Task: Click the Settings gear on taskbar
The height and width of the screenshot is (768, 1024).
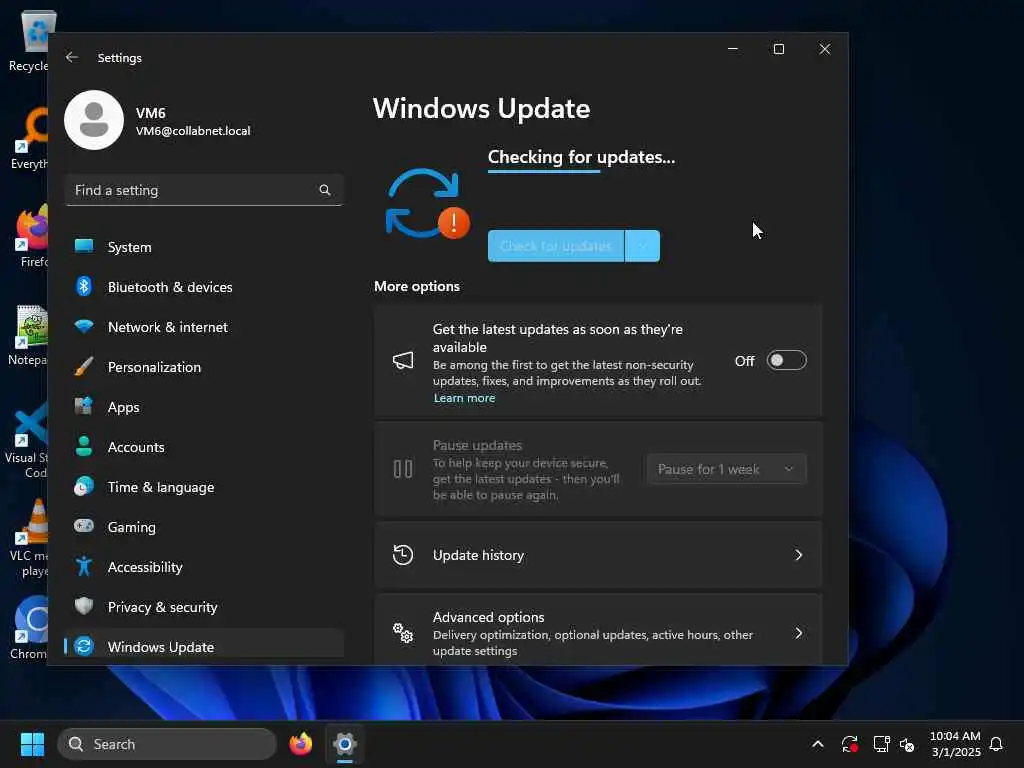Action: 345,744
